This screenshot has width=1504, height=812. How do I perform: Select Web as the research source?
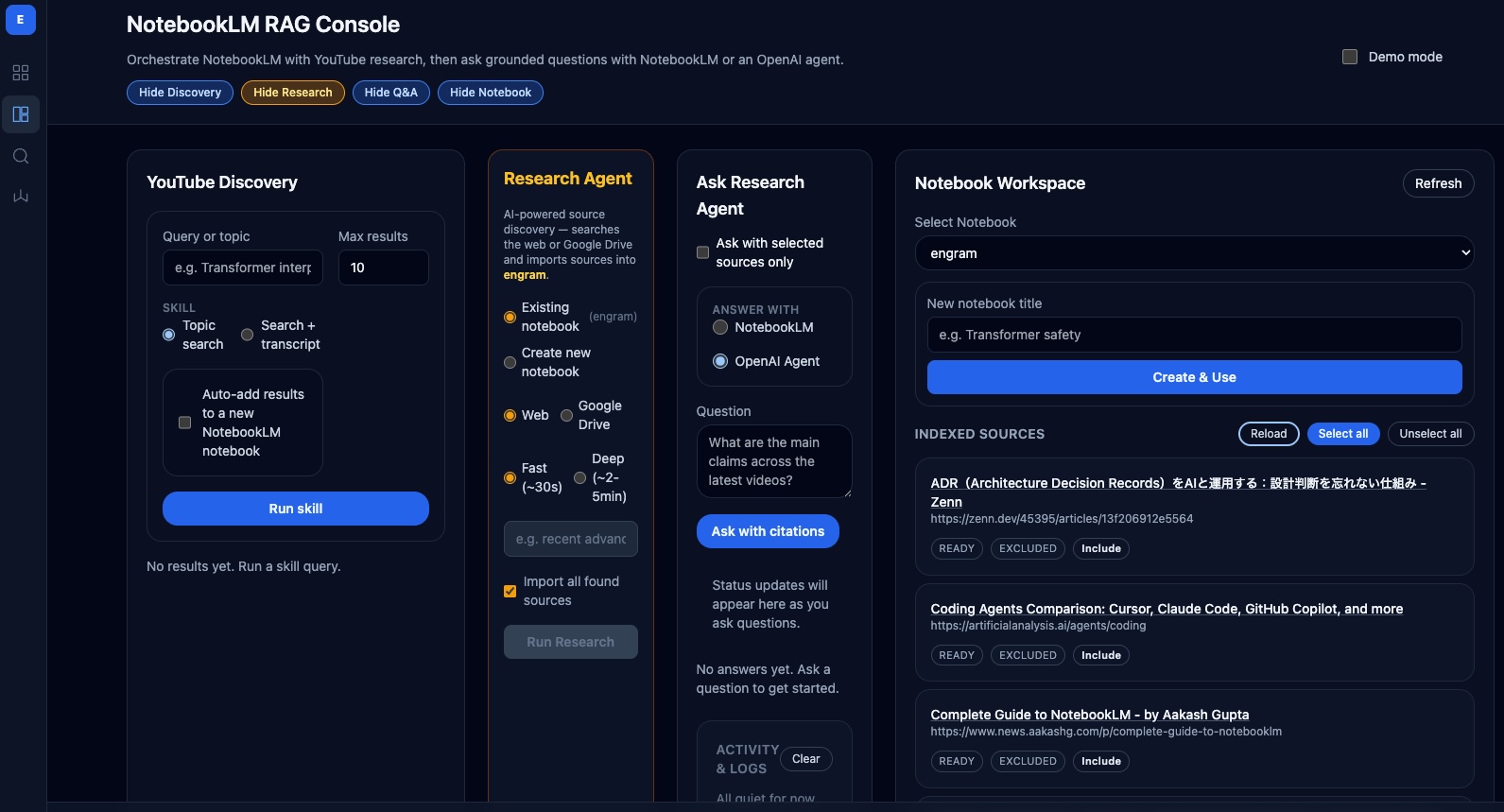pyautogui.click(x=510, y=415)
